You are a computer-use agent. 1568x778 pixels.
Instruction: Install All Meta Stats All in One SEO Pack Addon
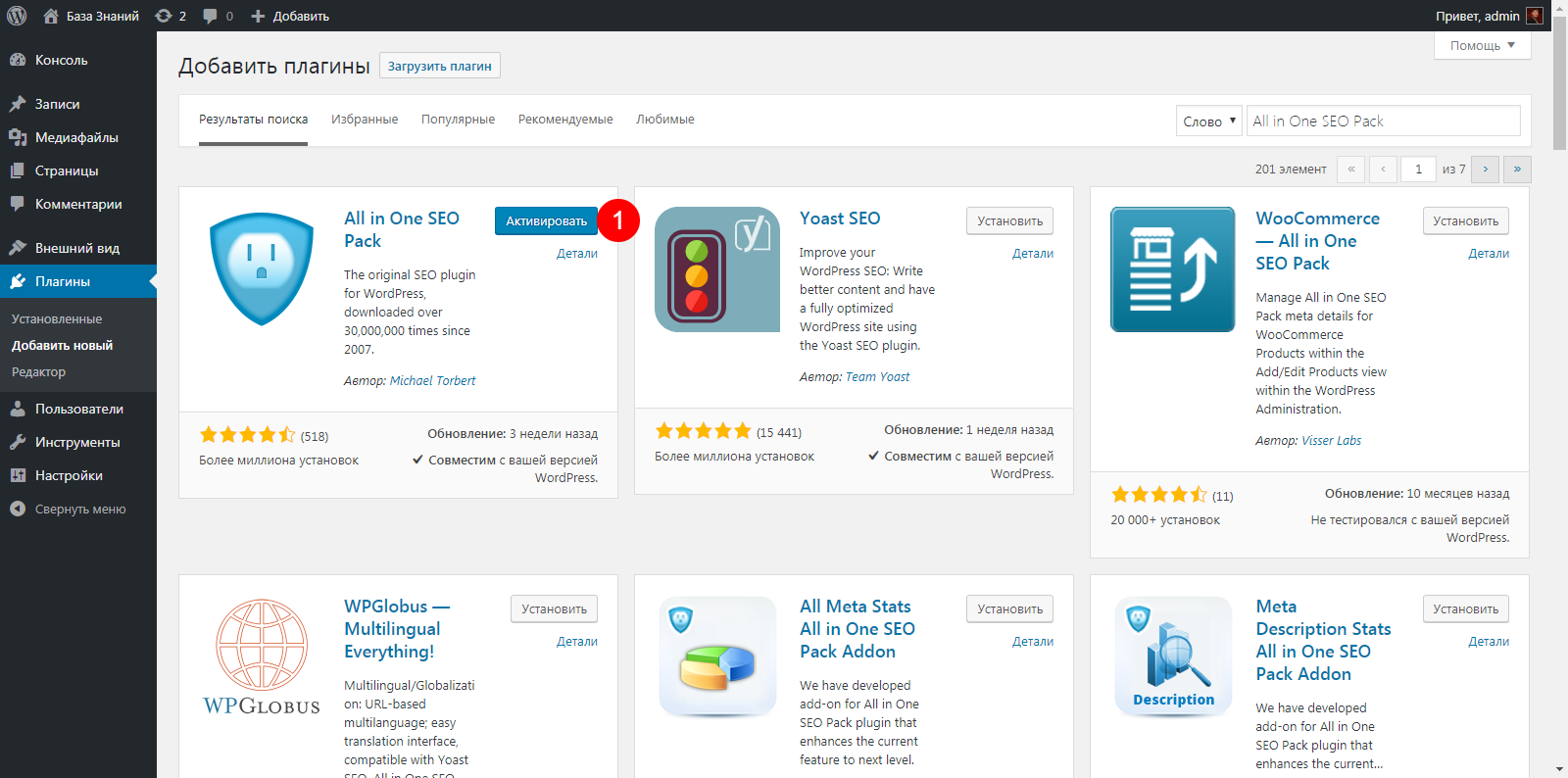pos(1009,608)
